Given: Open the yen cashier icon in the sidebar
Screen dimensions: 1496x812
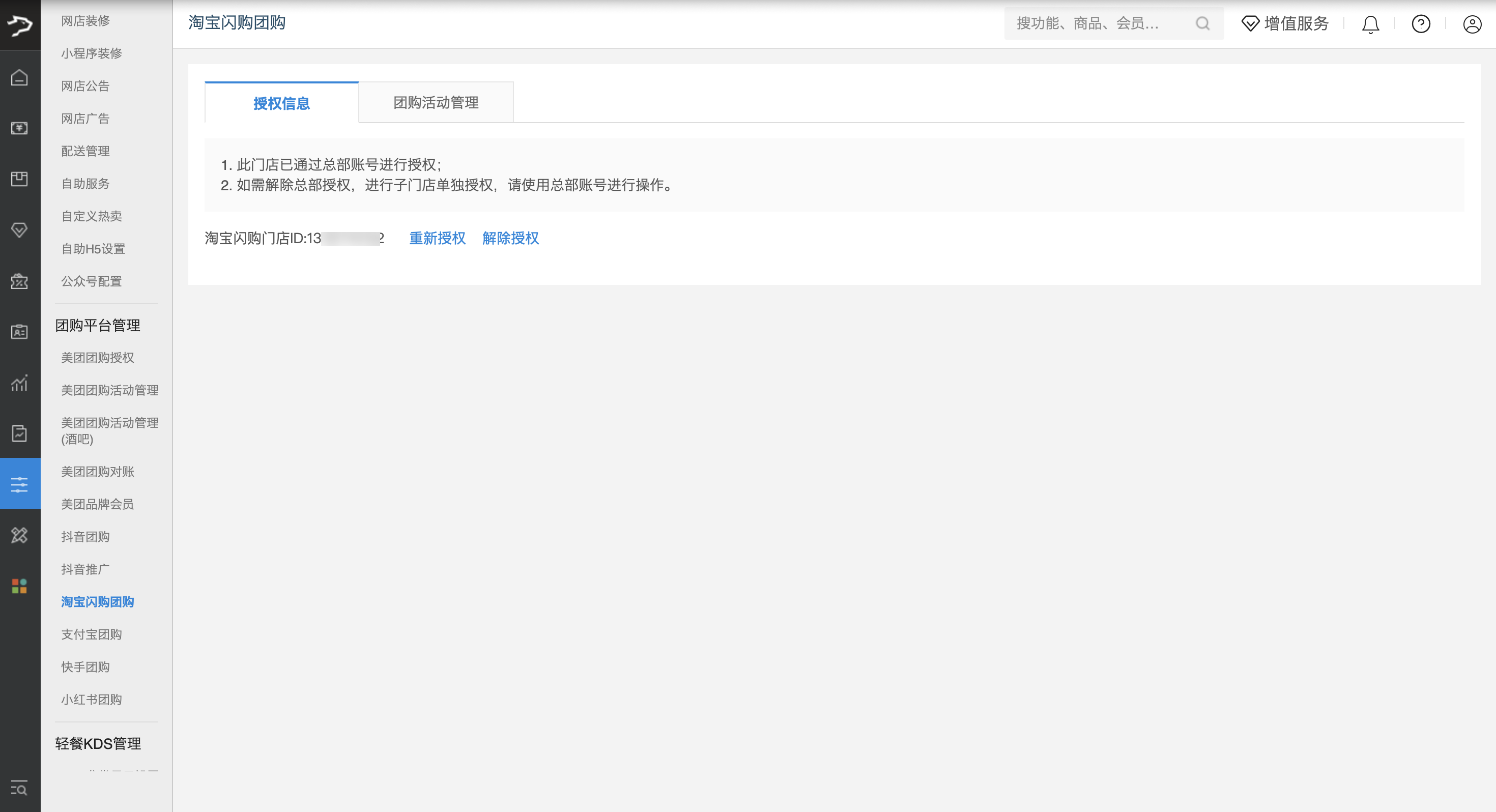Looking at the screenshot, I should point(19,128).
